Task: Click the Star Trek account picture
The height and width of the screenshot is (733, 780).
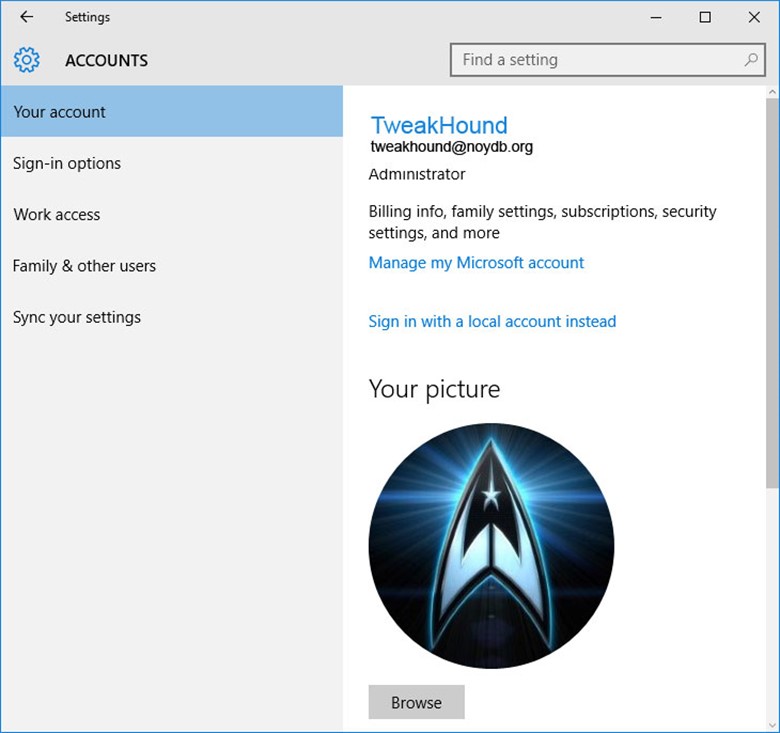Action: click(x=491, y=546)
